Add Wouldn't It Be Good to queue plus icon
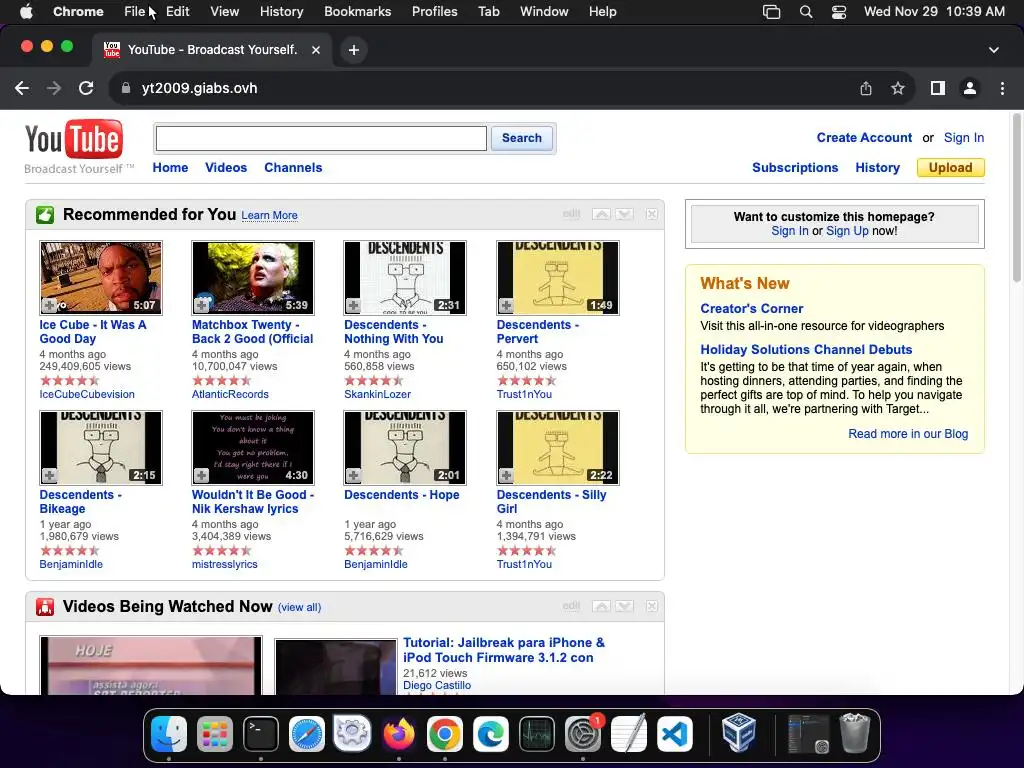1024x768 pixels. coord(202,475)
